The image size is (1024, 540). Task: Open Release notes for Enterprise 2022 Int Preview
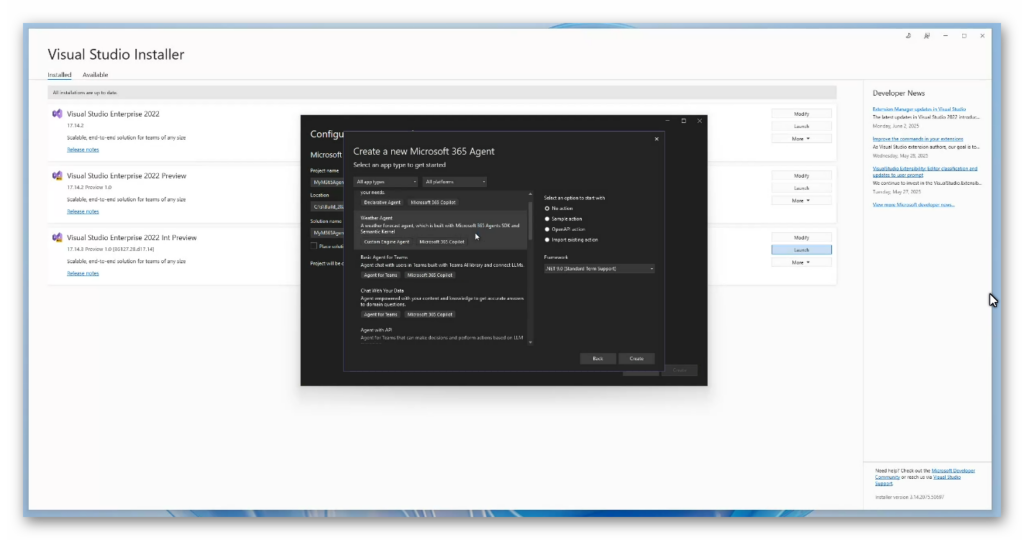click(x=83, y=274)
